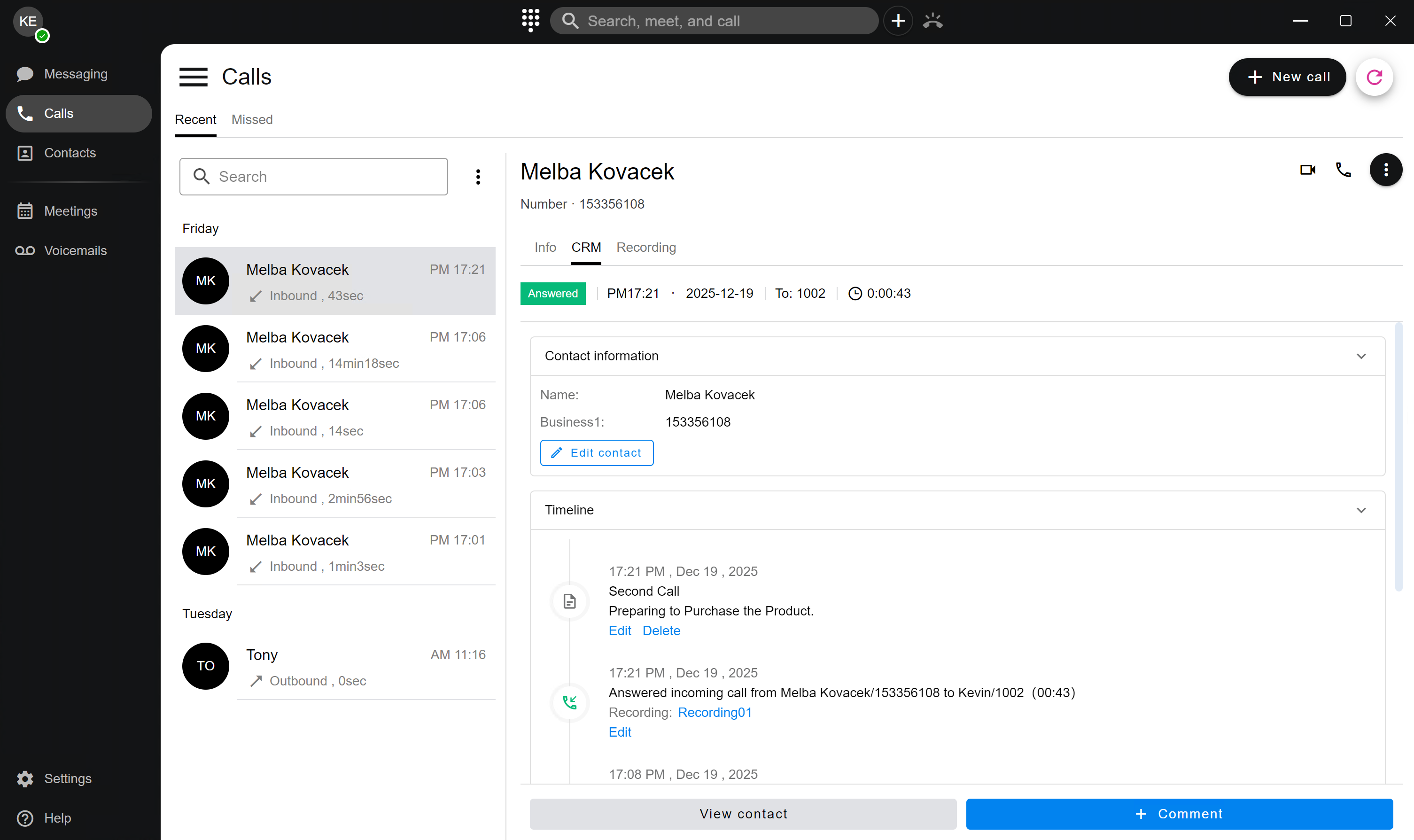Open the Recording tab
Viewport: 1414px width, 840px height.
pyautogui.click(x=645, y=248)
